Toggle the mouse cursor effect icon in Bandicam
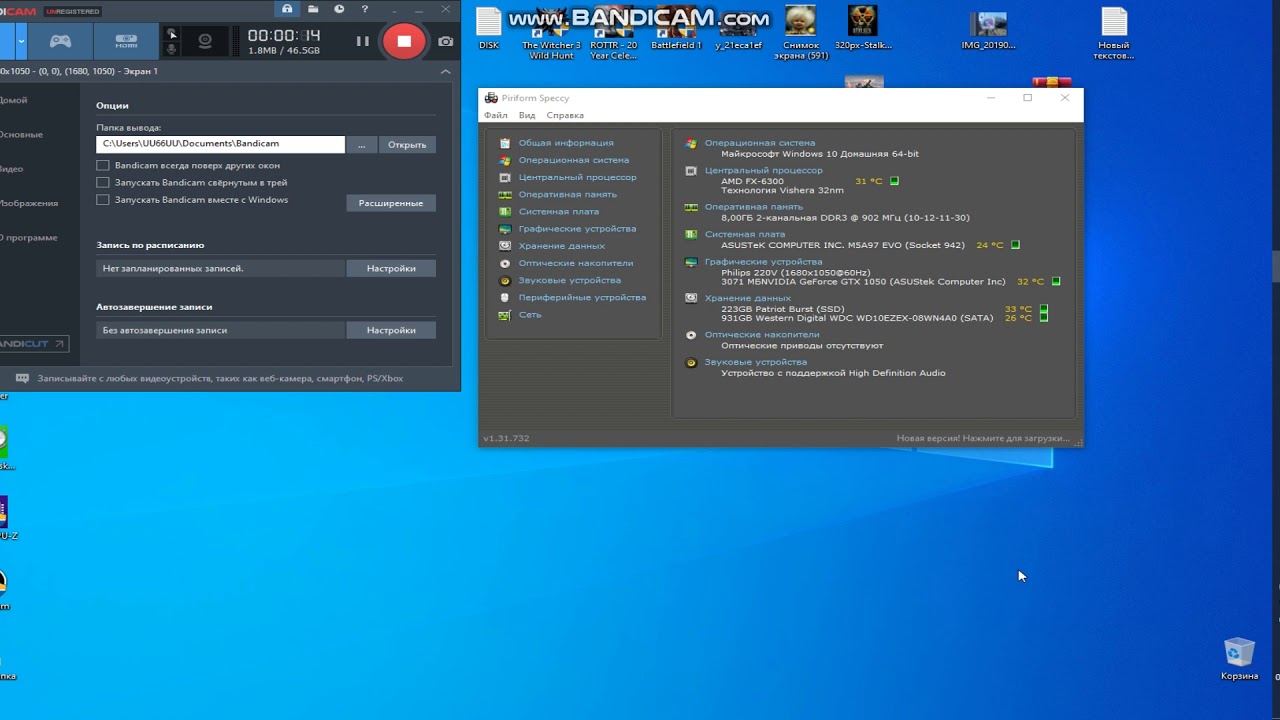Viewport: 1280px width, 720px height. click(x=172, y=33)
